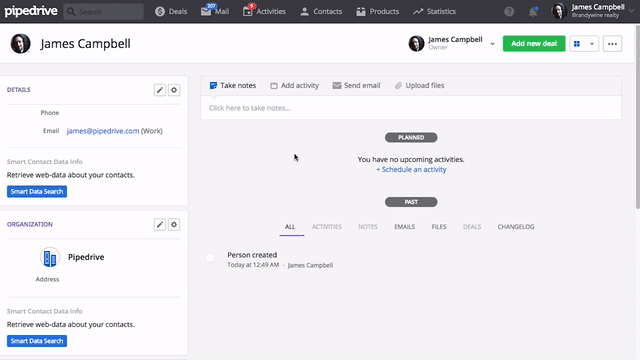Open Products in the top bar
Image resolution: width=640 pixels, height=360 pixels.
377,11
